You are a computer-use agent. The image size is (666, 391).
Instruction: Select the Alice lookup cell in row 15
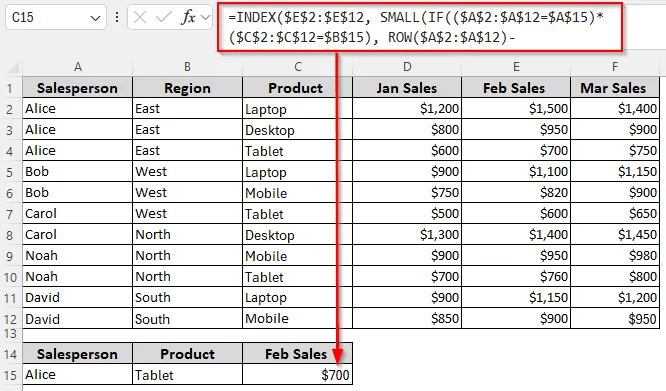pos(78,374)
